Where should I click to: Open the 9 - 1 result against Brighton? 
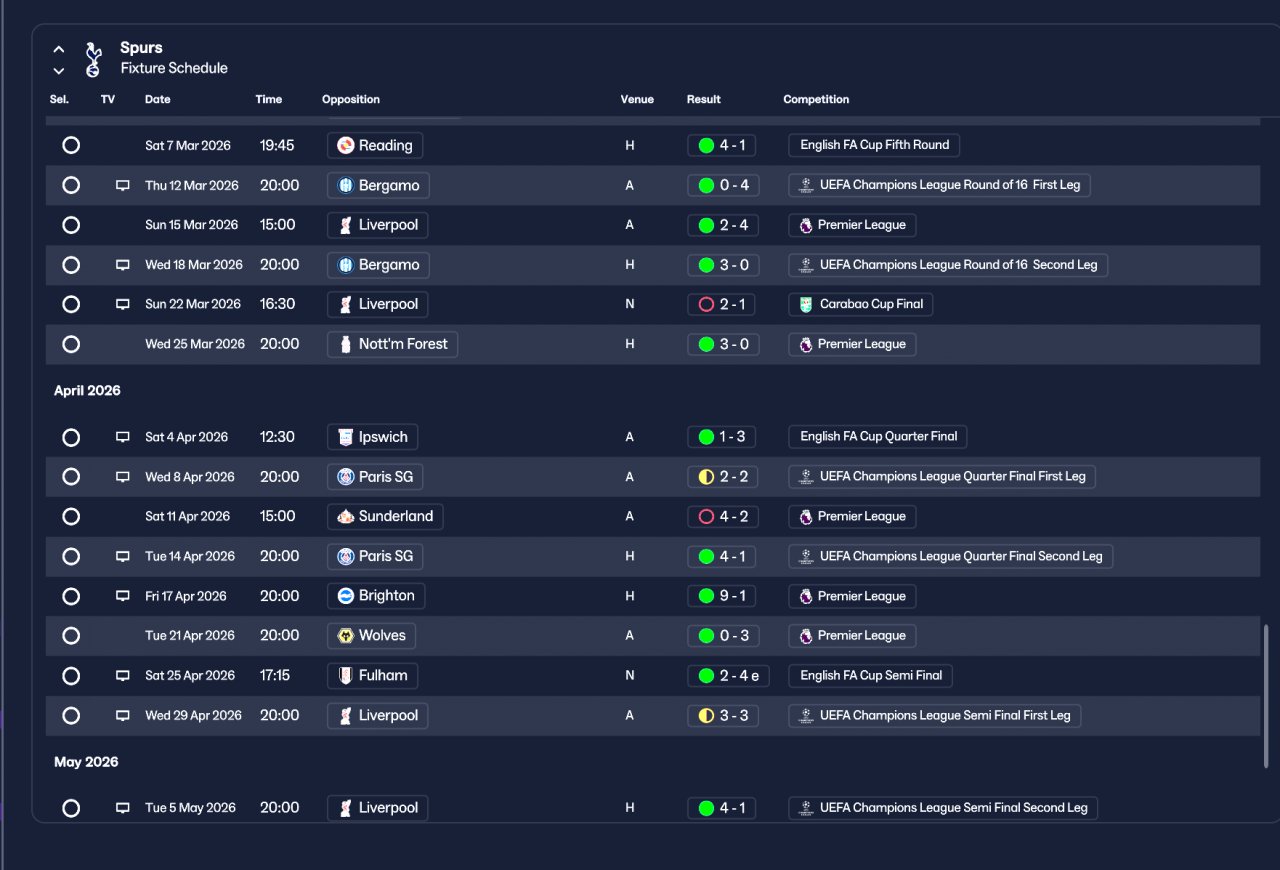722,596
